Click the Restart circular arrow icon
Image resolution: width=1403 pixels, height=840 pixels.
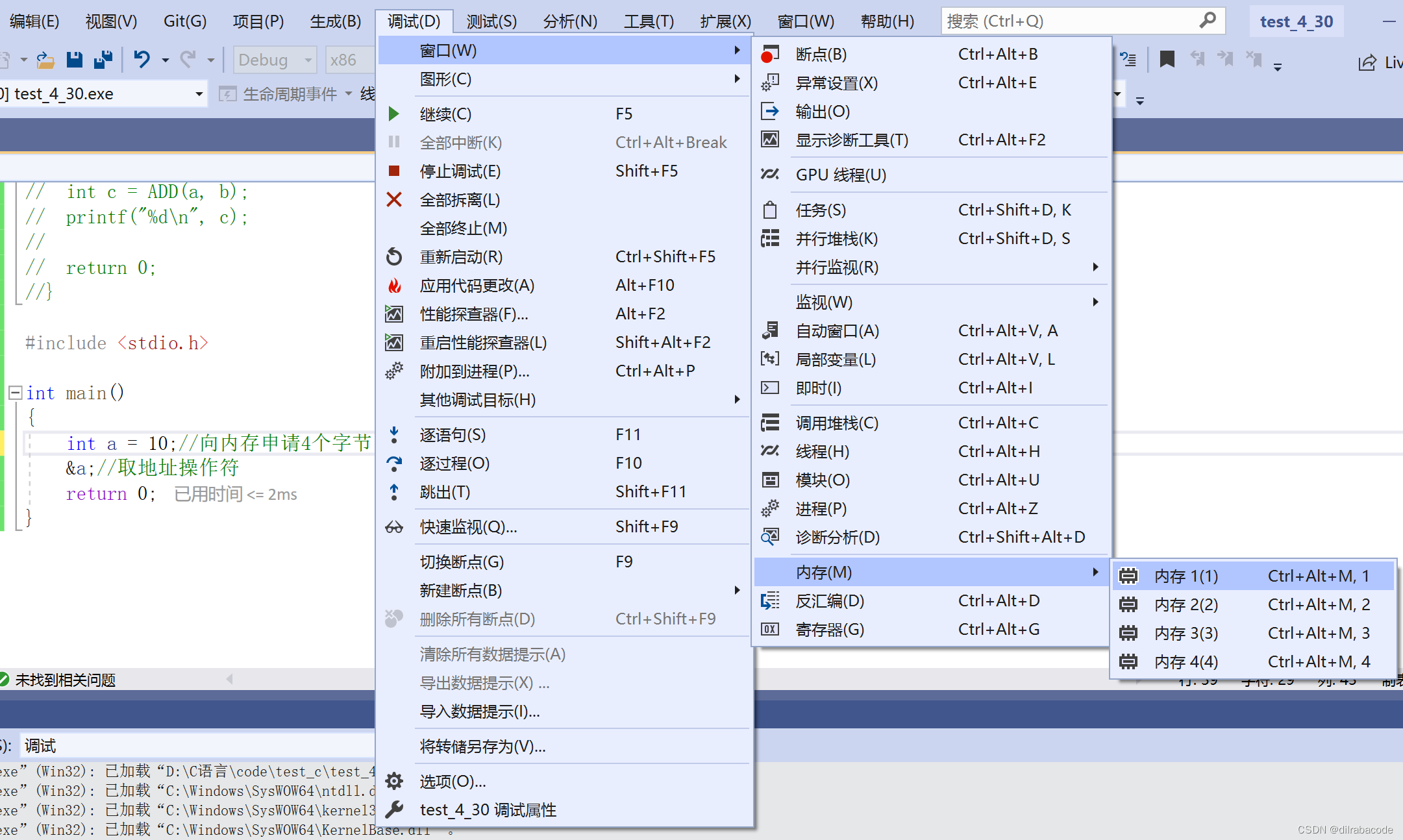[x=393, y=257]
